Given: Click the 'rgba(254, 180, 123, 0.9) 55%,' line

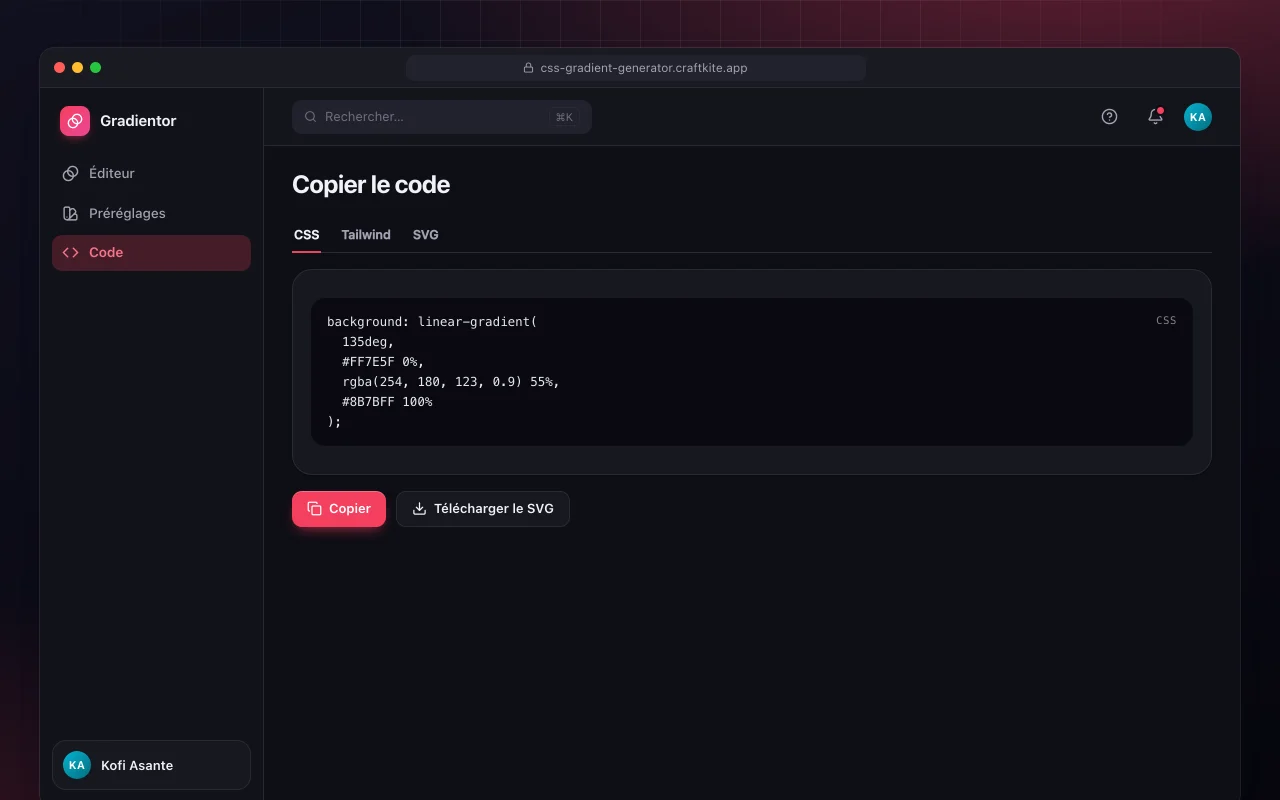Looking at the screenshot, I should (x=451, y=382).
